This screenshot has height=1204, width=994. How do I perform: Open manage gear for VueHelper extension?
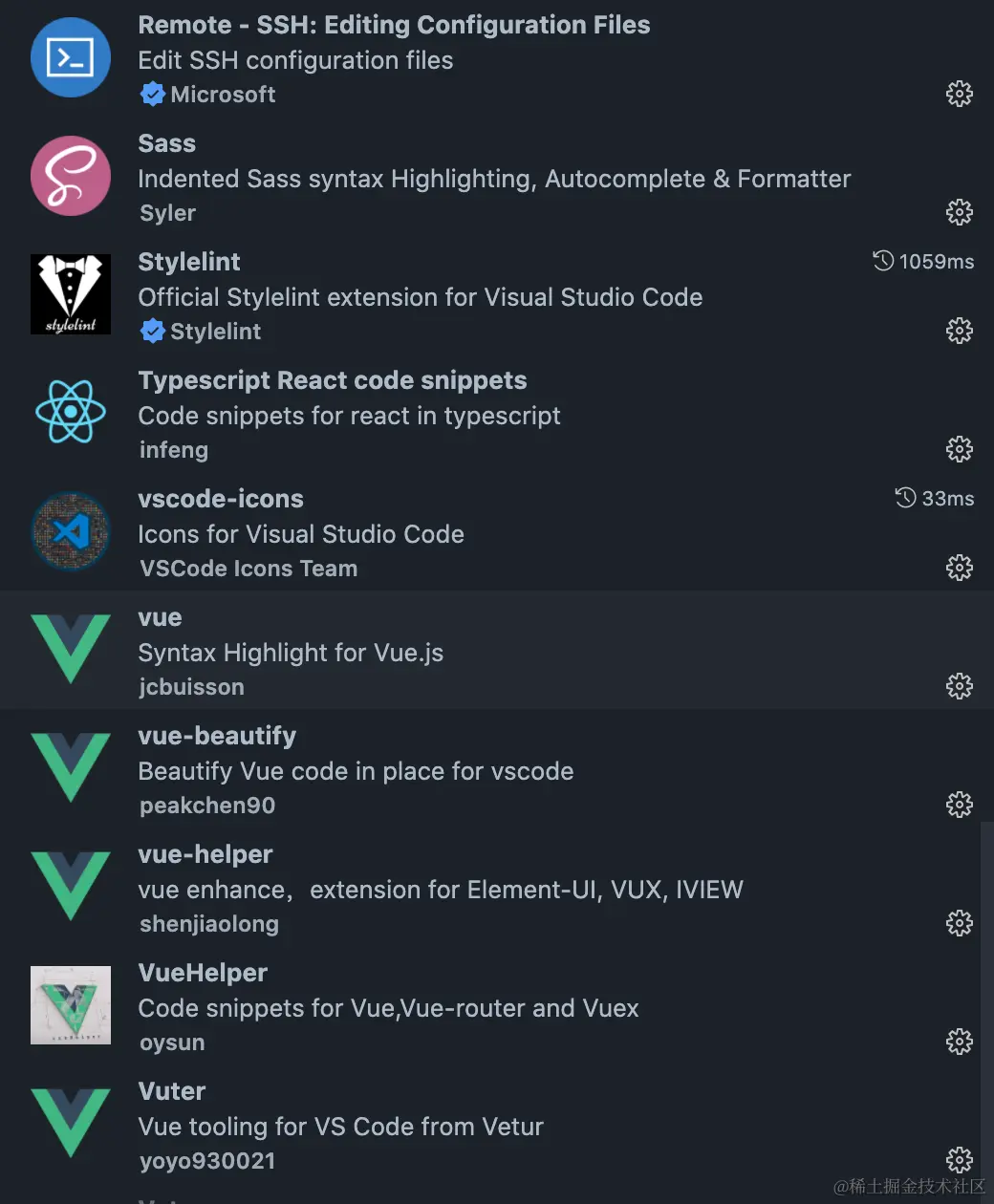tap(959, 1042)
